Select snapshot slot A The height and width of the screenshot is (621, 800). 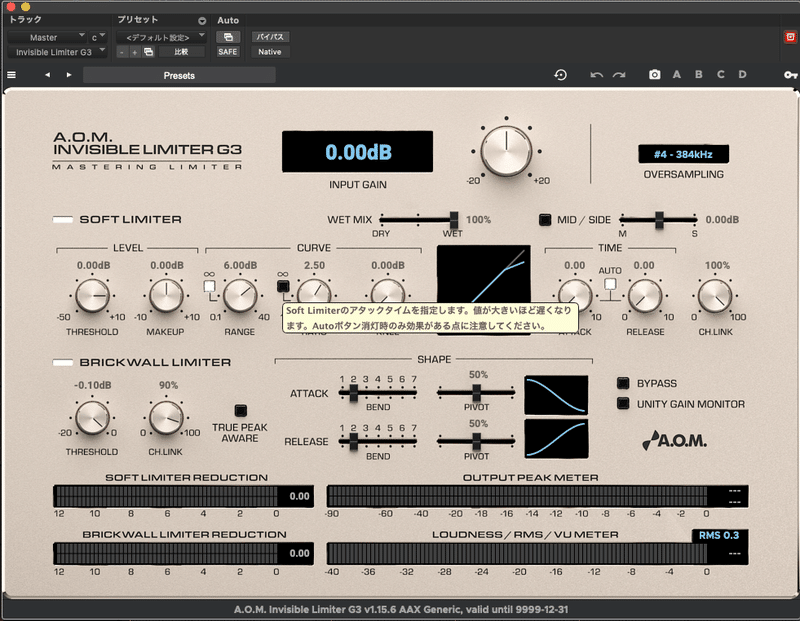coord(677,74)
